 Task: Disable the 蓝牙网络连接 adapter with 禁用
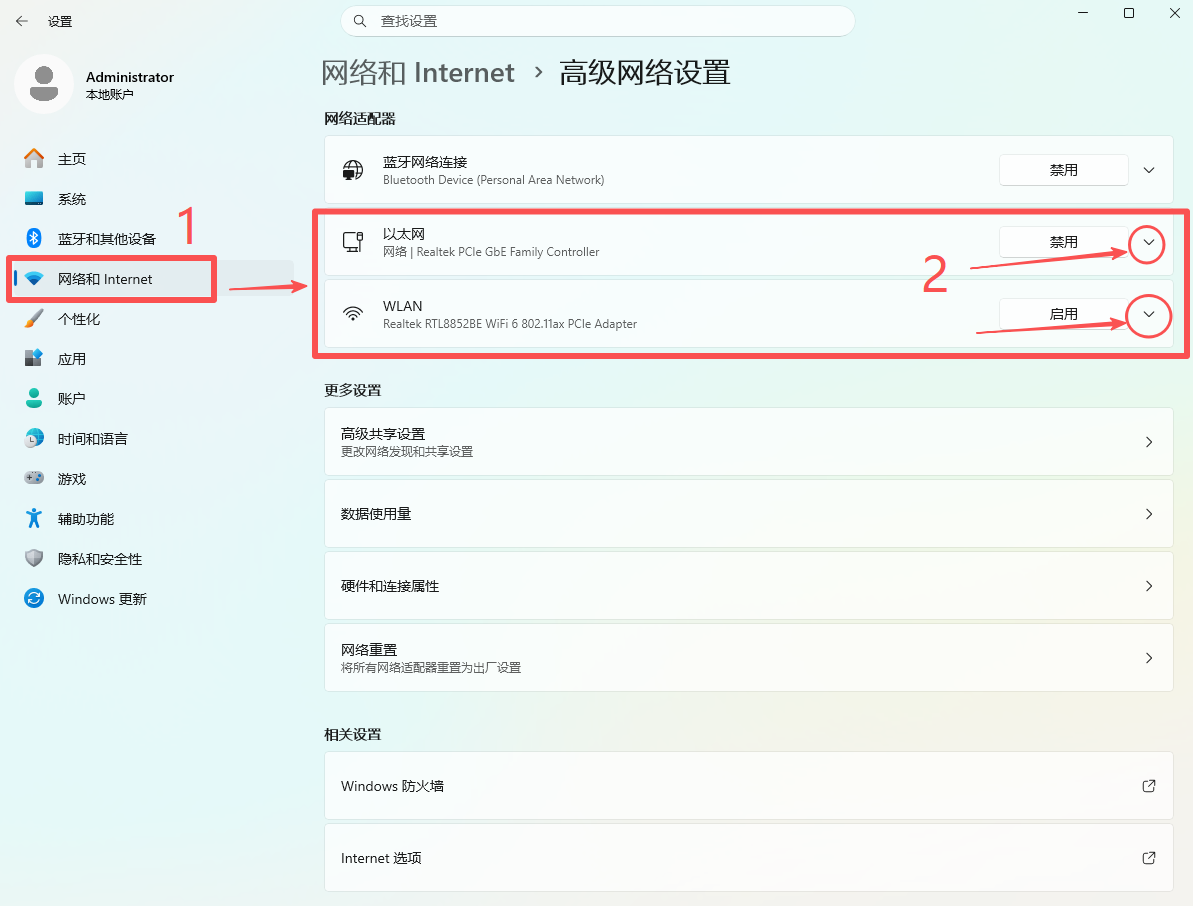[x=1064, y=170]
